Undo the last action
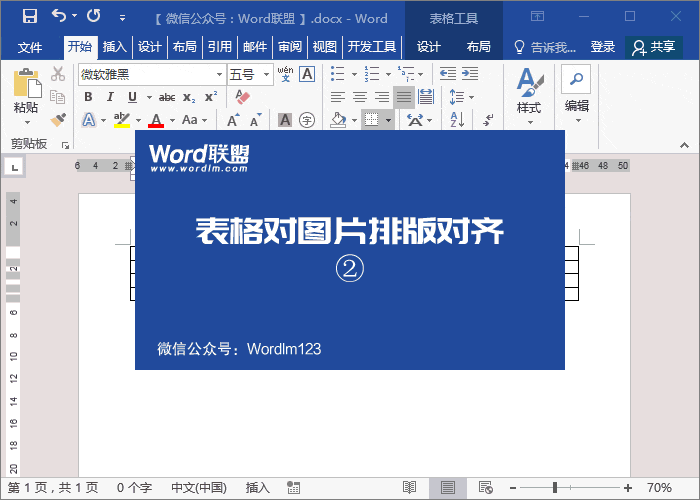Image resolution: width=700 pixels, height=500 pixels. (59, 16)
